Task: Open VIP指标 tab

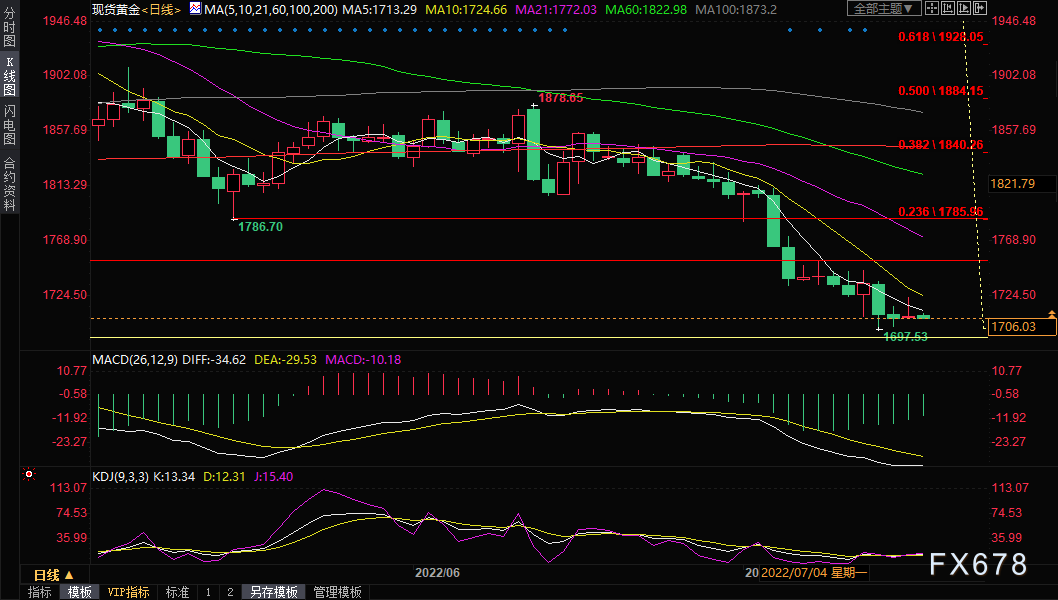Action: (x=128, y=592)
